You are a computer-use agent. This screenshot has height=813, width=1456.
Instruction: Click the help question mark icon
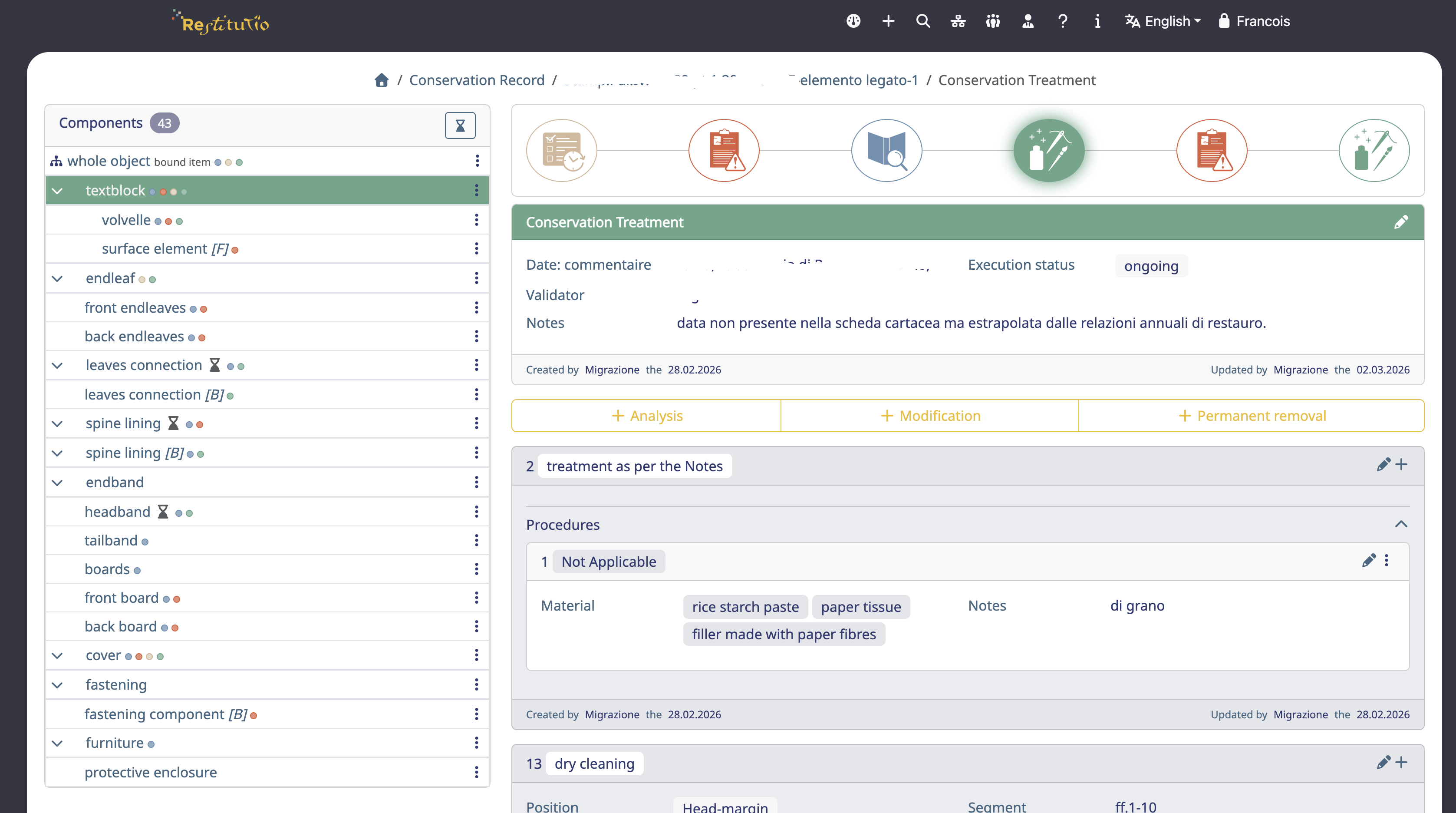click(x=1063, y=21)
